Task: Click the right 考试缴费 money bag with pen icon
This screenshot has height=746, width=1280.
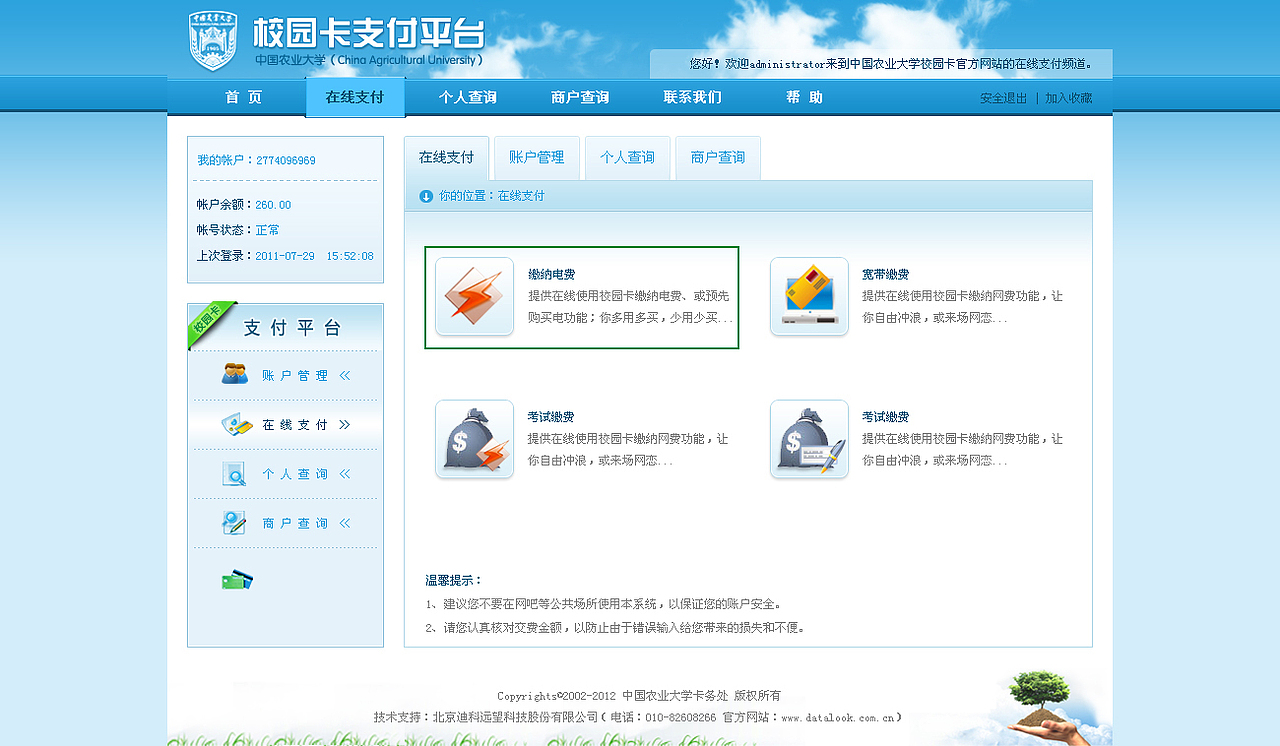Action: pos(809,439)
